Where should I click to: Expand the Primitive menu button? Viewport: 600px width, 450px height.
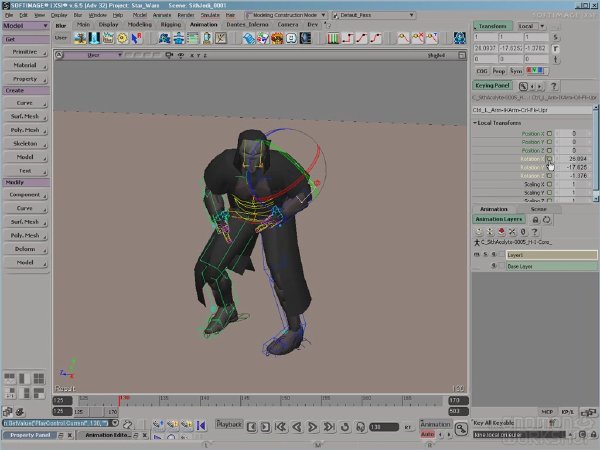25,52
